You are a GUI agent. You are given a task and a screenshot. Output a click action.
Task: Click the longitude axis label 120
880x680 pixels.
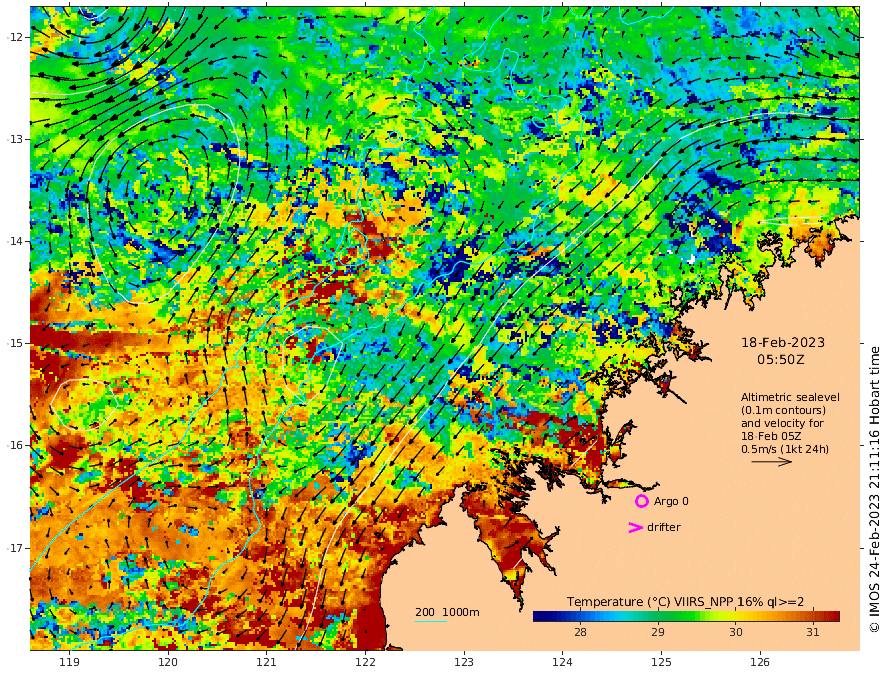(168, 662)
